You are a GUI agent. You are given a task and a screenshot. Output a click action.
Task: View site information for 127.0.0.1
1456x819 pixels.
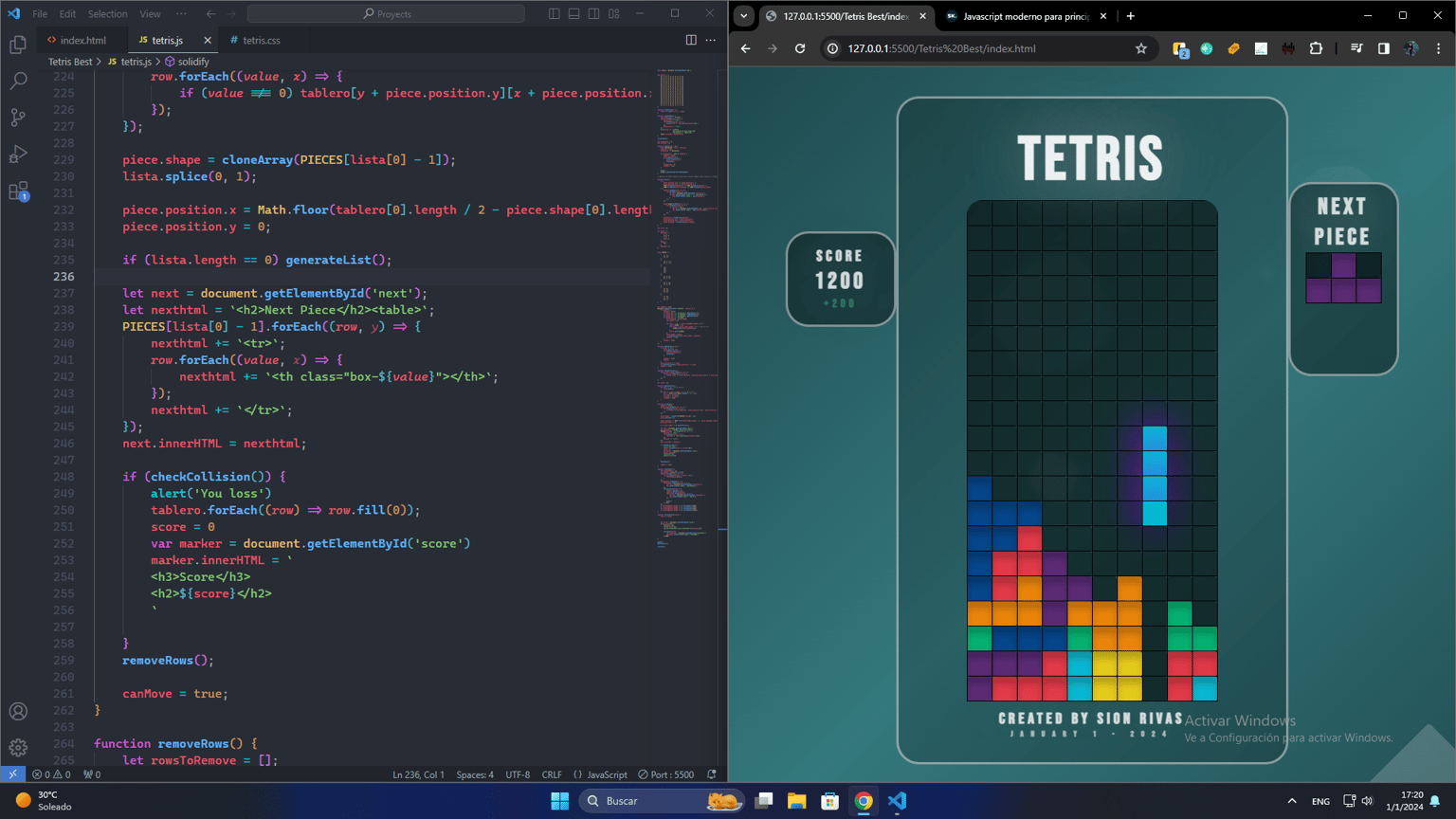pos(832,48)
